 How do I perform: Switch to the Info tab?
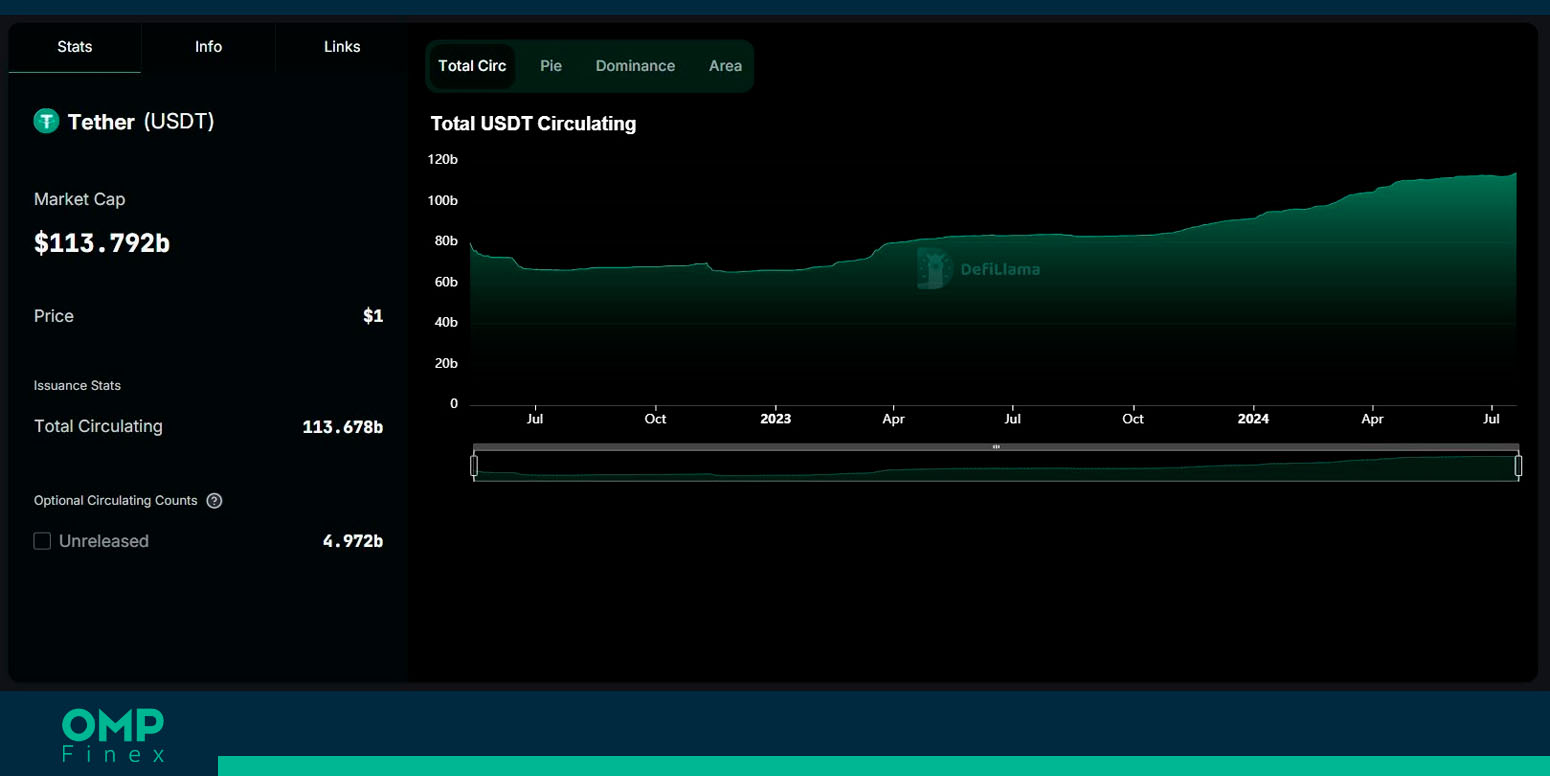[208, 47]
